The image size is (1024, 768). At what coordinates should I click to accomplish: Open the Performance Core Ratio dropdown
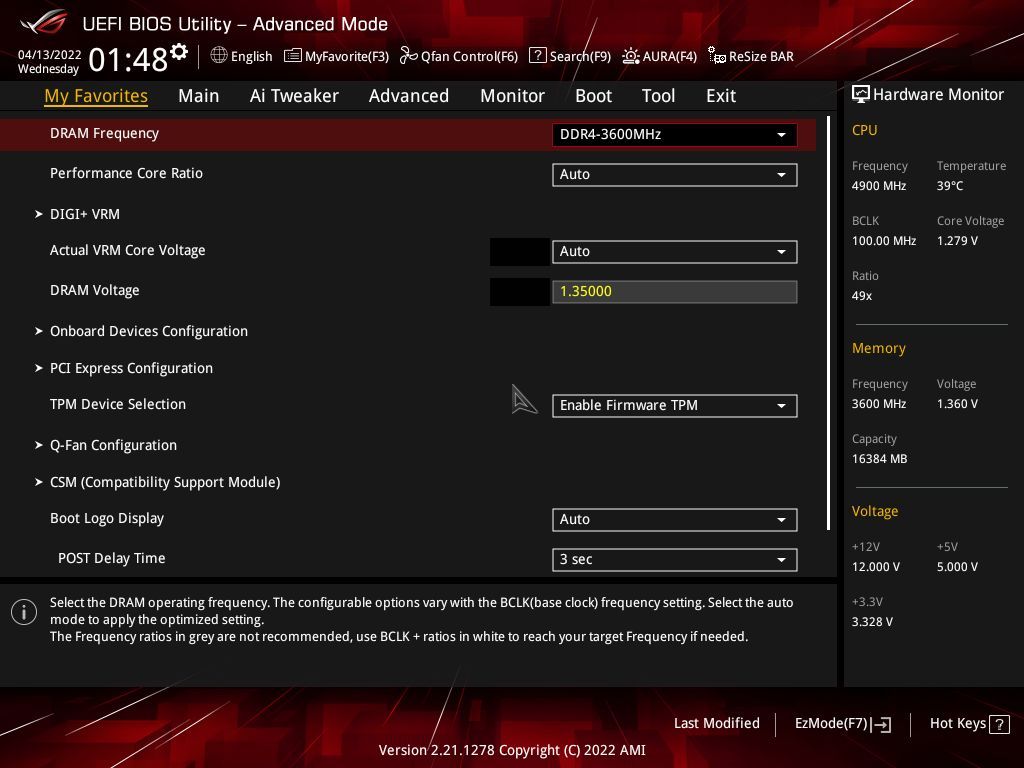pyautogui.click(x=675, y=174)
